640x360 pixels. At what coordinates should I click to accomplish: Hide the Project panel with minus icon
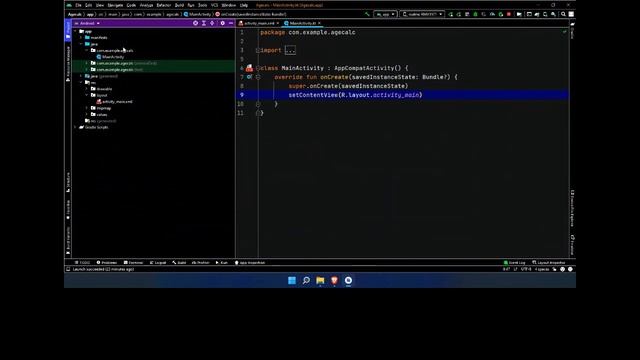[231, 23]
